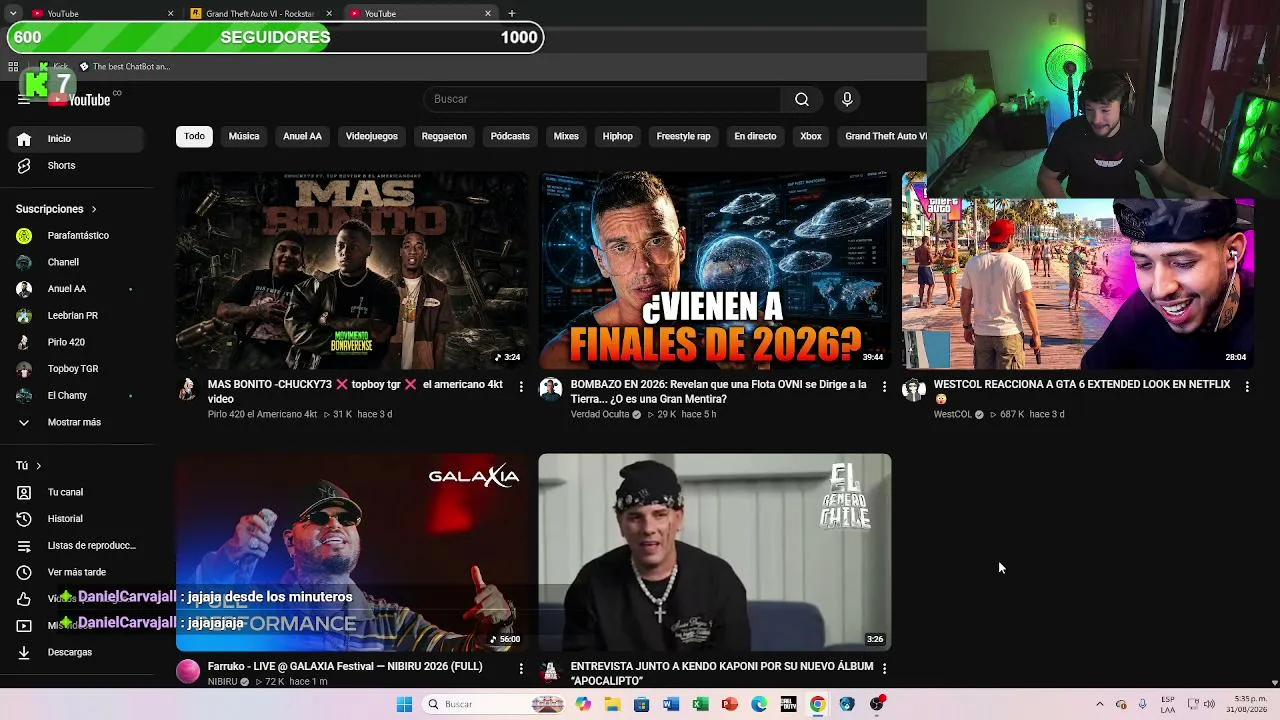Start voice search with the microphone icon

847,99
